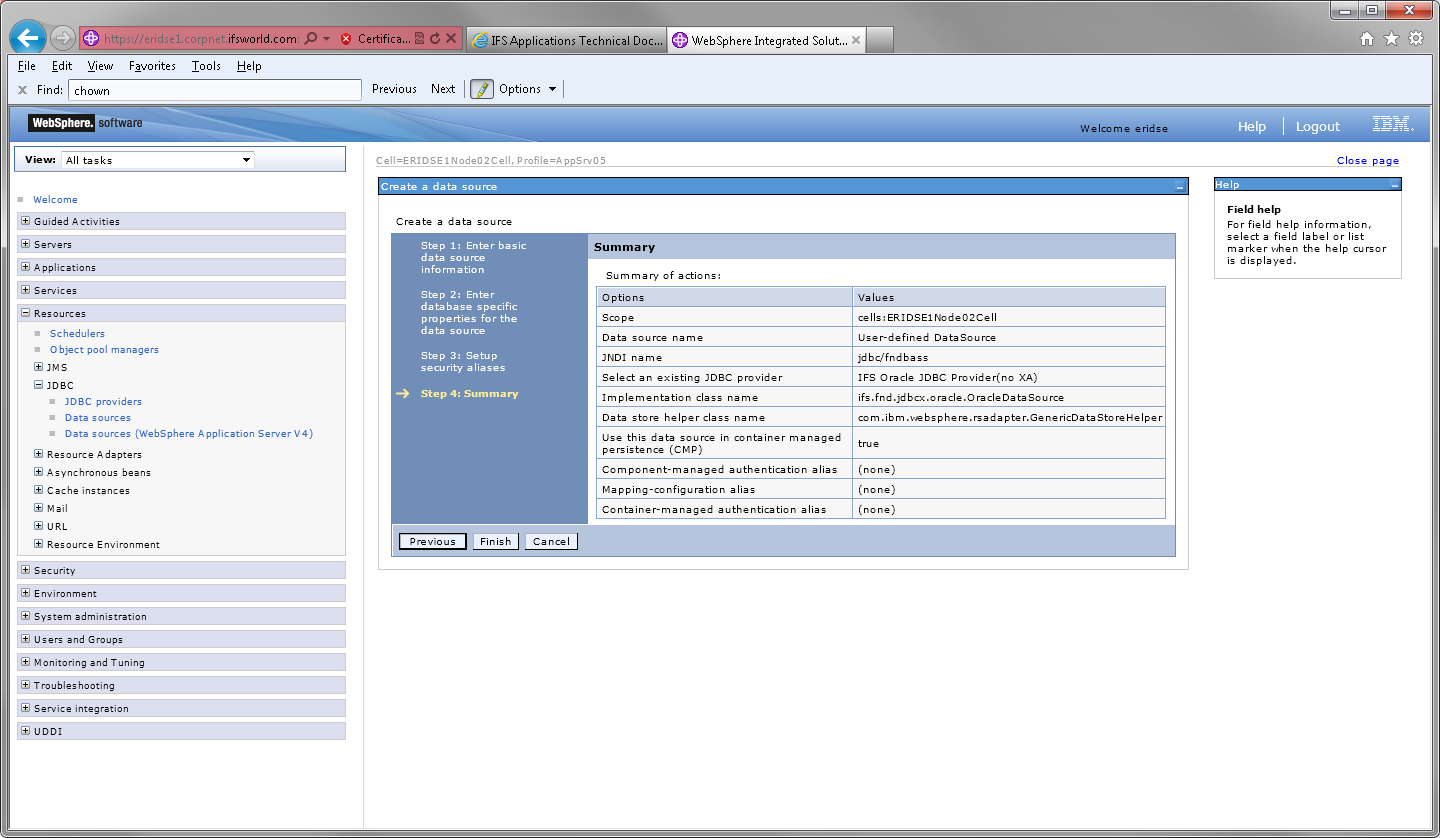
Task: Click Find Next button
Action: (x=443, y=89)
